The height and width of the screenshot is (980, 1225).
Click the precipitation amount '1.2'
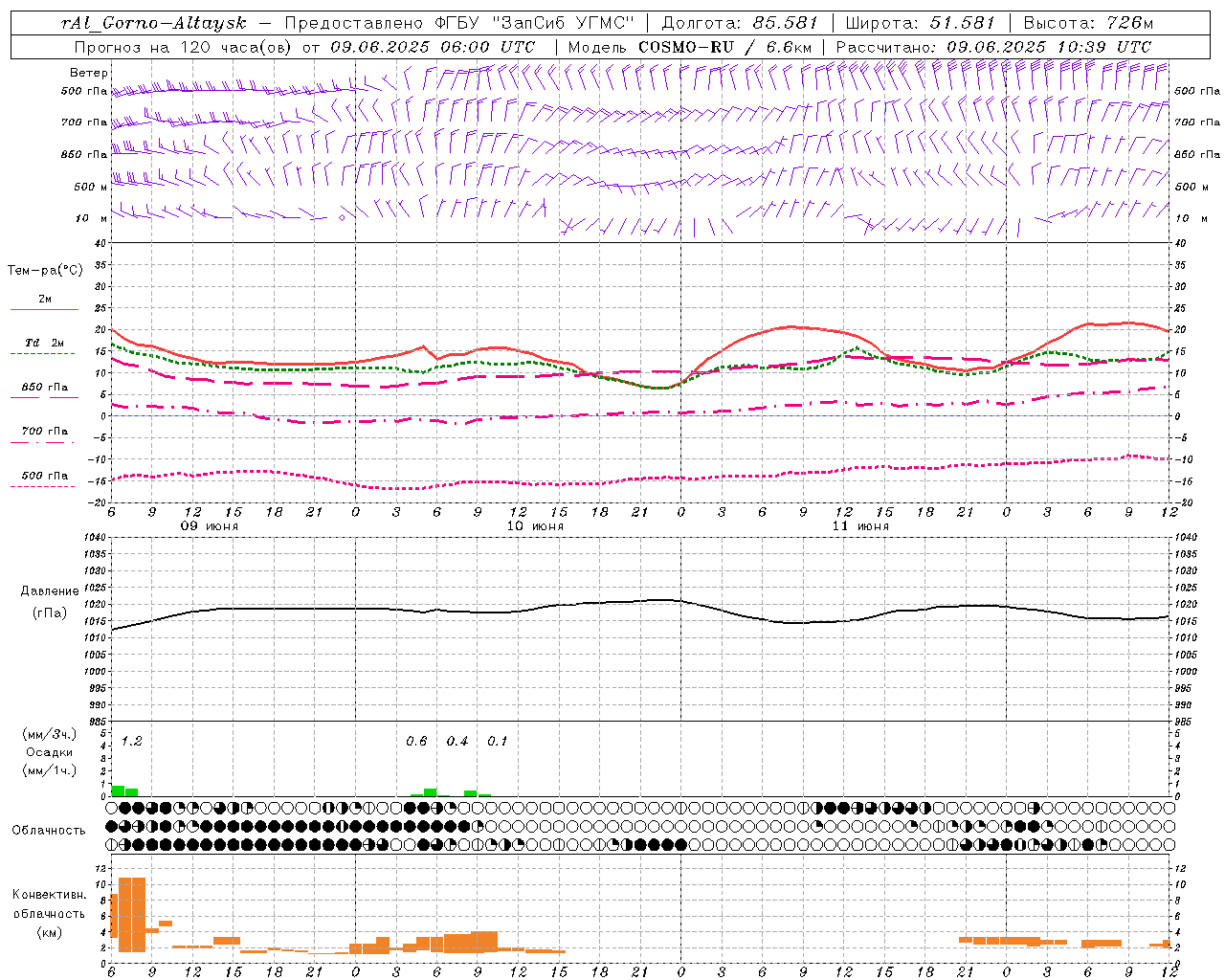point(131,742)
